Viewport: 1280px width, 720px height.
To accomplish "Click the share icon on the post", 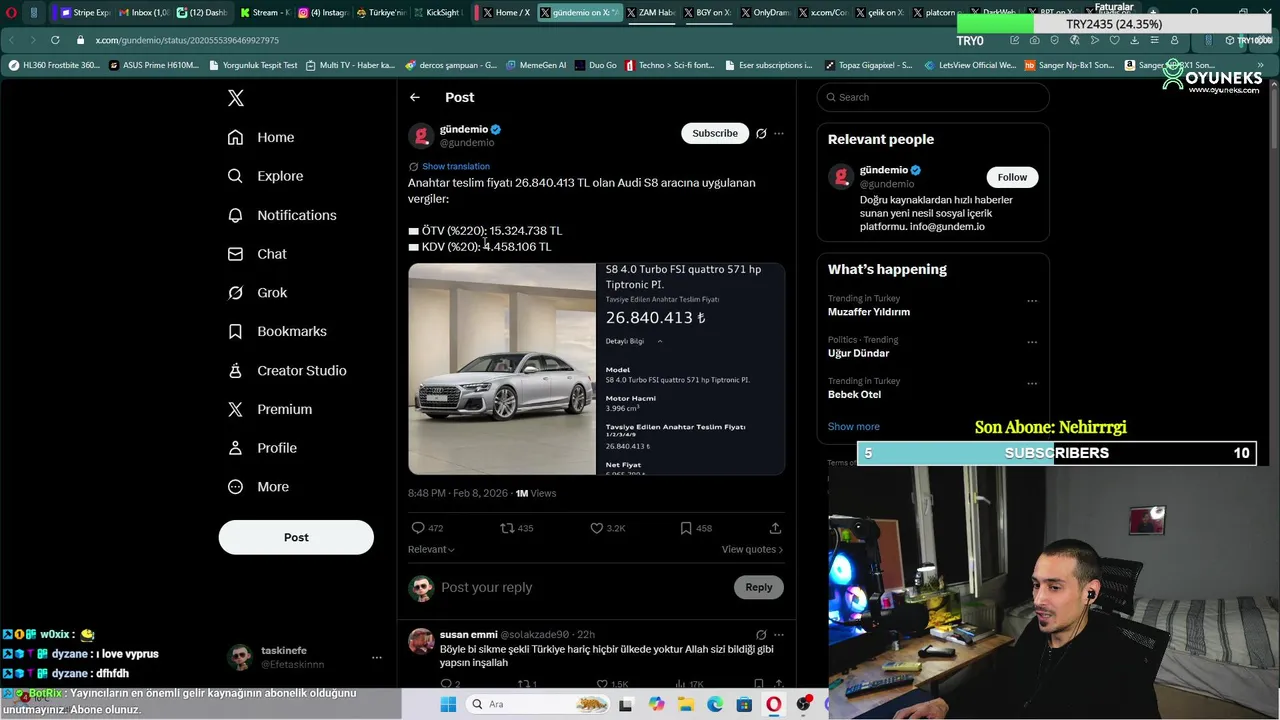I will point(775,528).
